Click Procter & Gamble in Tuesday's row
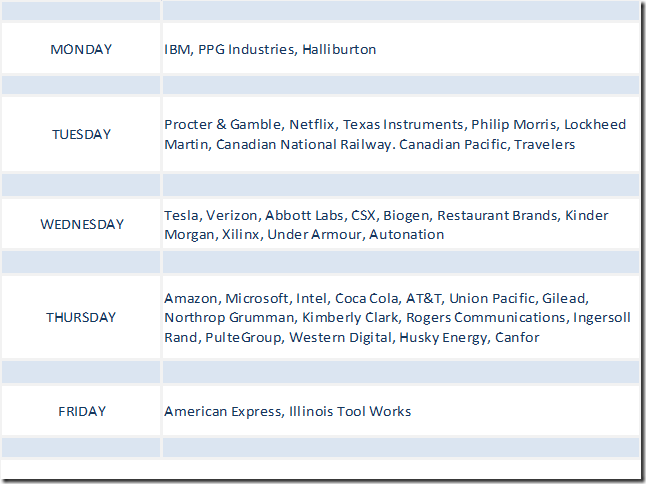The image size is (646, 484). [x=222, y=125]
